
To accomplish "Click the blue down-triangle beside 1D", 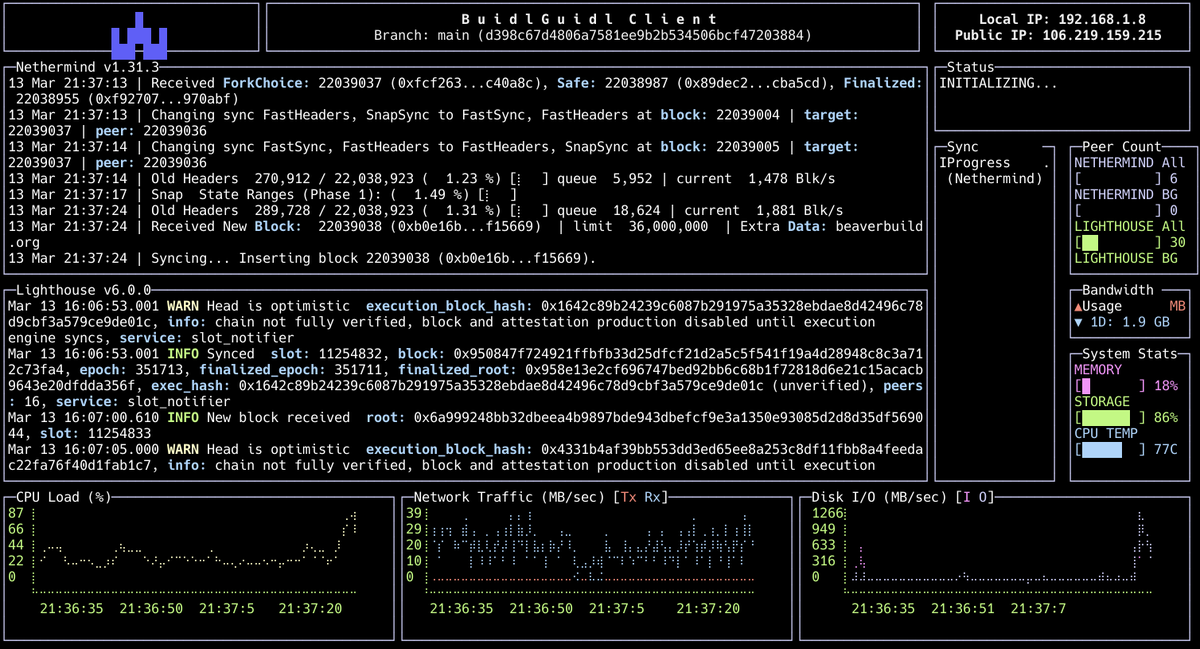I will 1078,322.
